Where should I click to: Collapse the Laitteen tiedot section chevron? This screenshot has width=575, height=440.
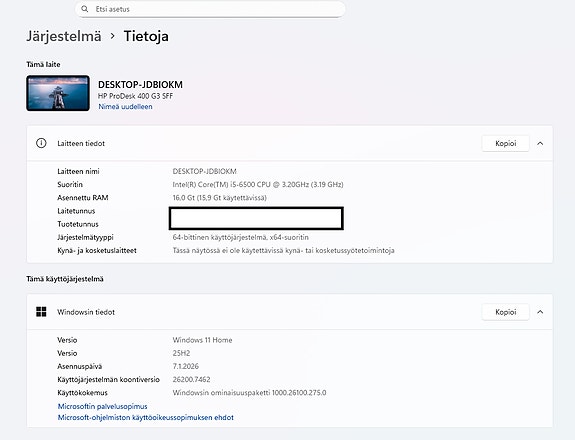[540, 143]
